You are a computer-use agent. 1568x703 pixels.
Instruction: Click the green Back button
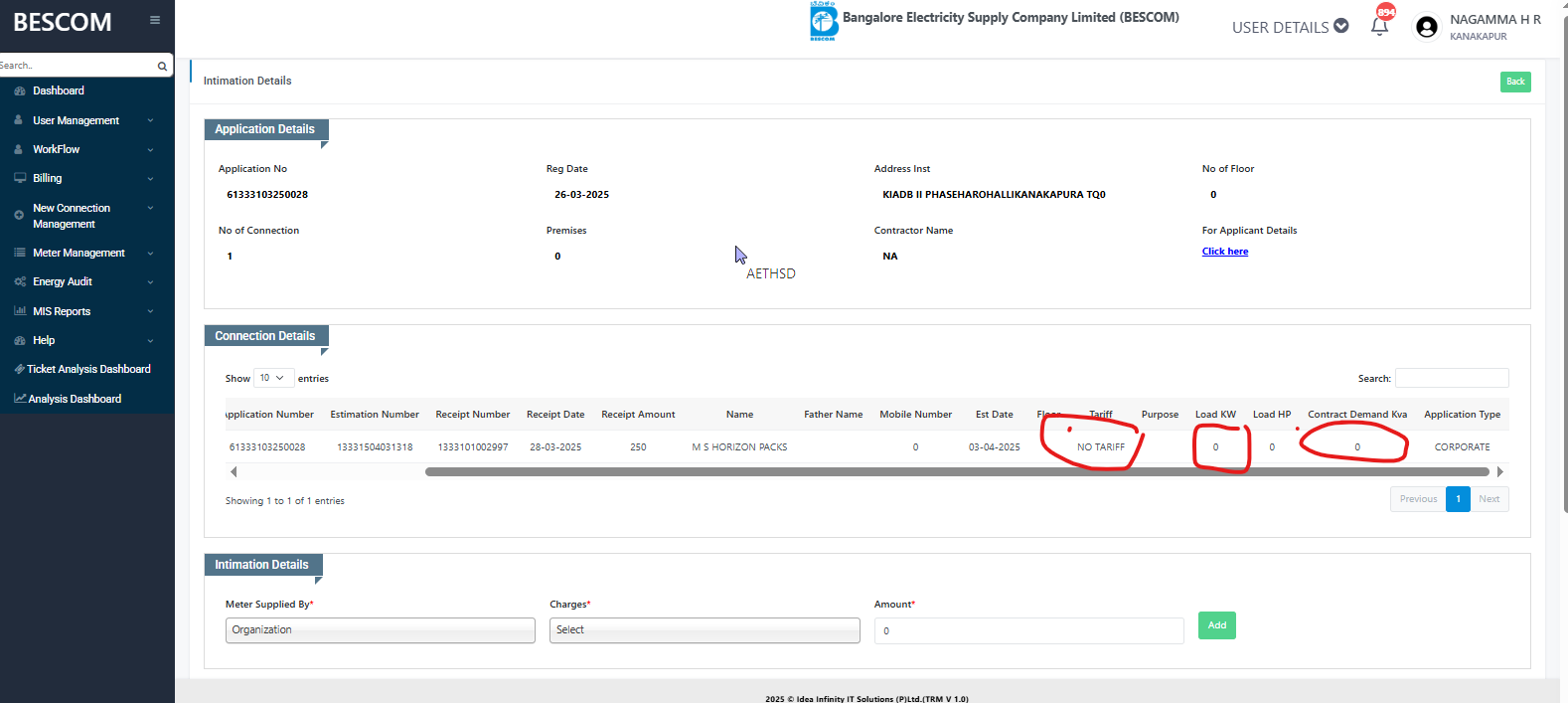[x=1515, y=82]
